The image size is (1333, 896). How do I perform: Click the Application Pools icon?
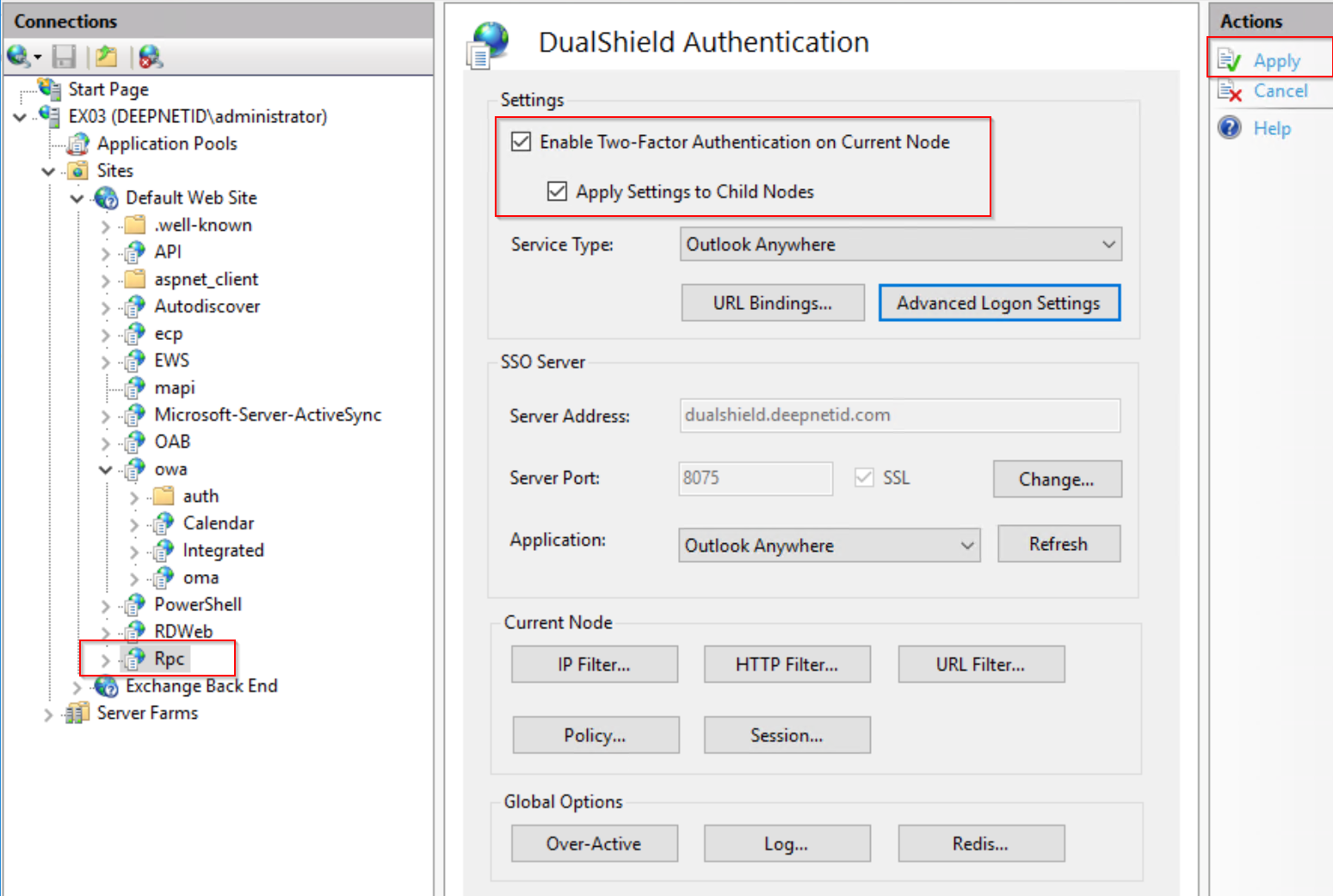click(x=78, y=144)
